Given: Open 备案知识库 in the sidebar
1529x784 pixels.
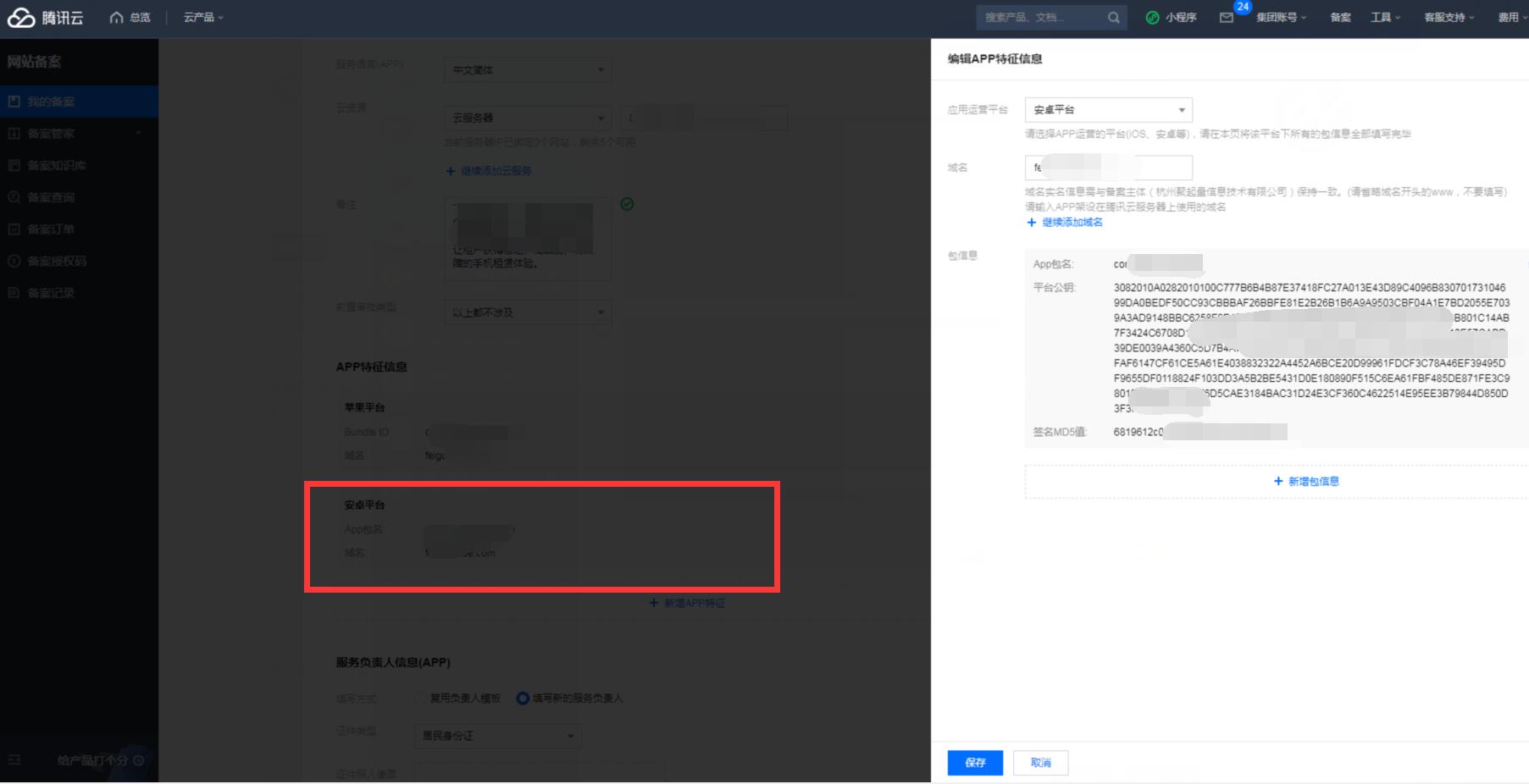Looking at the screenshot, I should click(x=79, y=166).
